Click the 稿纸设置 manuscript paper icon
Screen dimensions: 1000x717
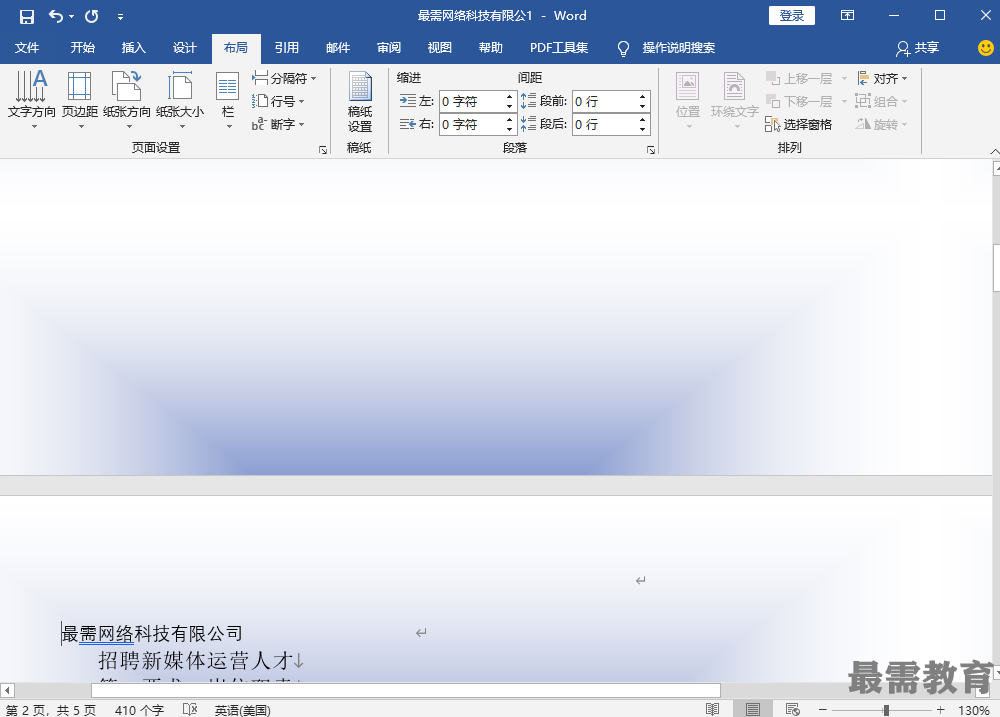tap(360, 102)
